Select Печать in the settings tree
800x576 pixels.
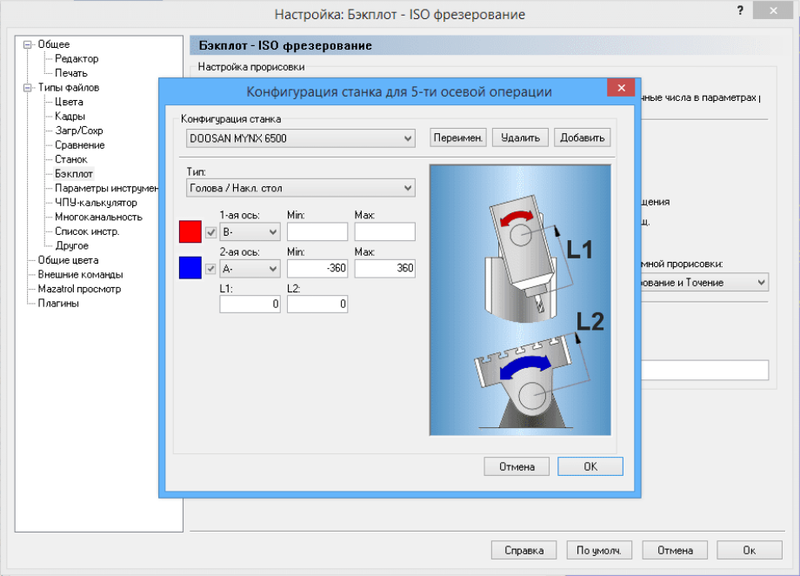tap(71, 73)
